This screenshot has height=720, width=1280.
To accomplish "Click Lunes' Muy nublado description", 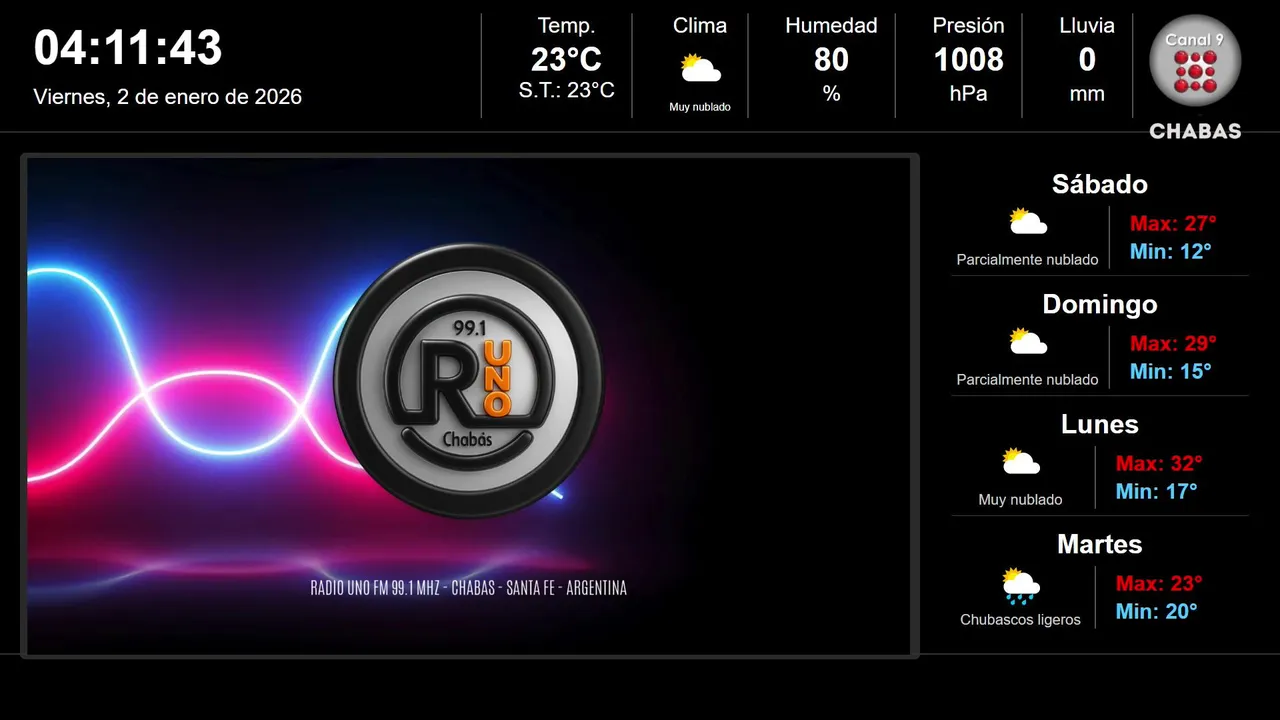I will (x=1020, y=500).
